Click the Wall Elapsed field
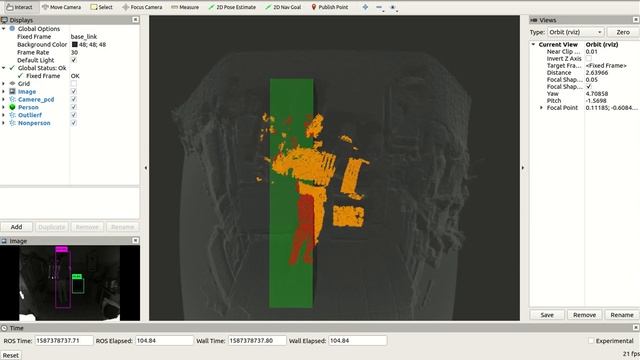This screenshot has height=360, width=640. (358, 340)
